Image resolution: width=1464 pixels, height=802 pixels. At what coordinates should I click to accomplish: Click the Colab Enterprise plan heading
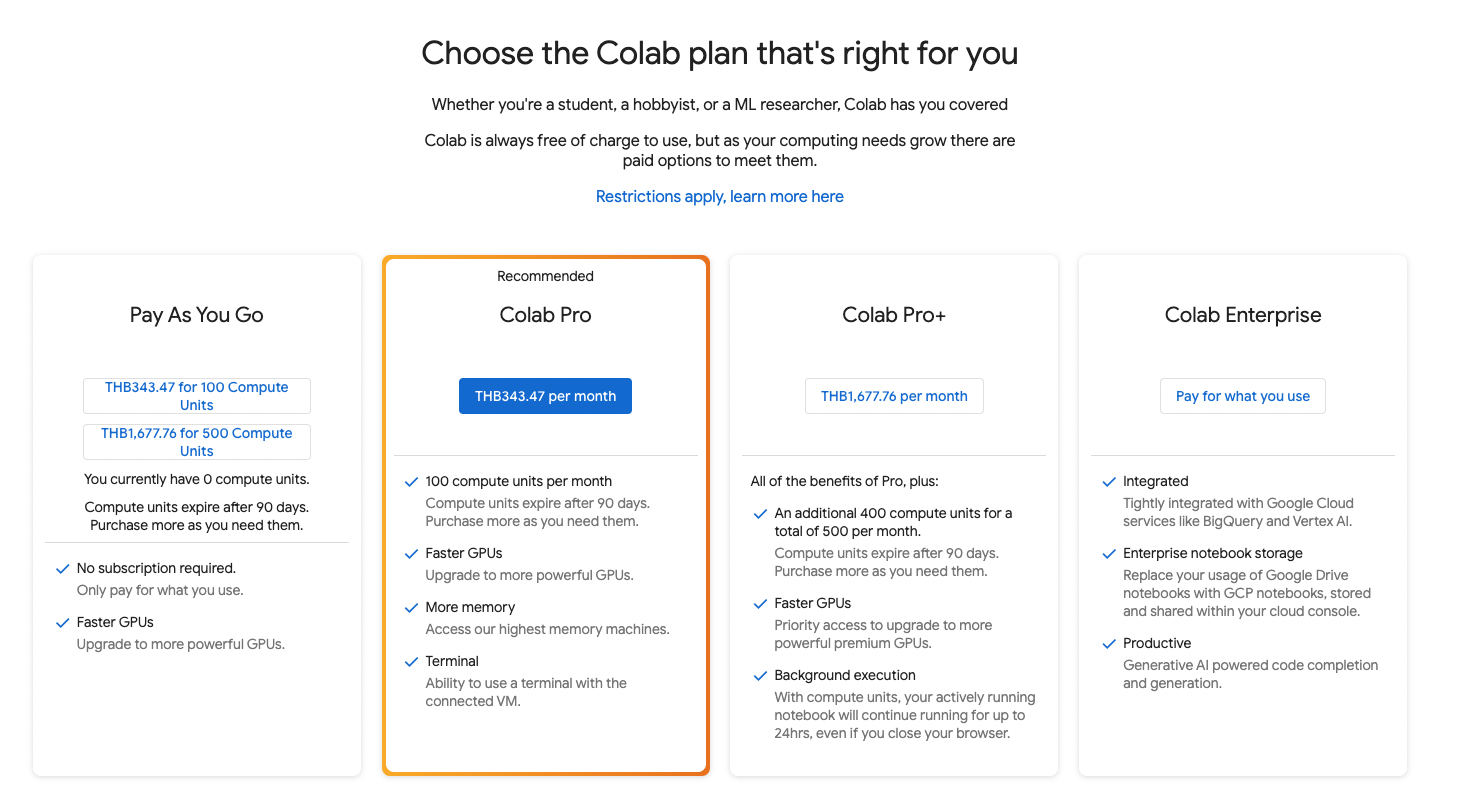click(1243, 315)
